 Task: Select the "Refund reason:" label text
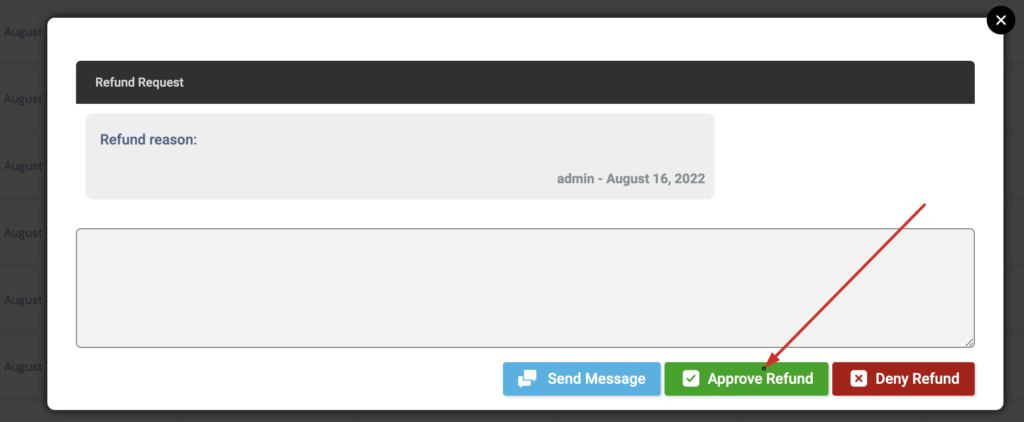pos(148,140)
